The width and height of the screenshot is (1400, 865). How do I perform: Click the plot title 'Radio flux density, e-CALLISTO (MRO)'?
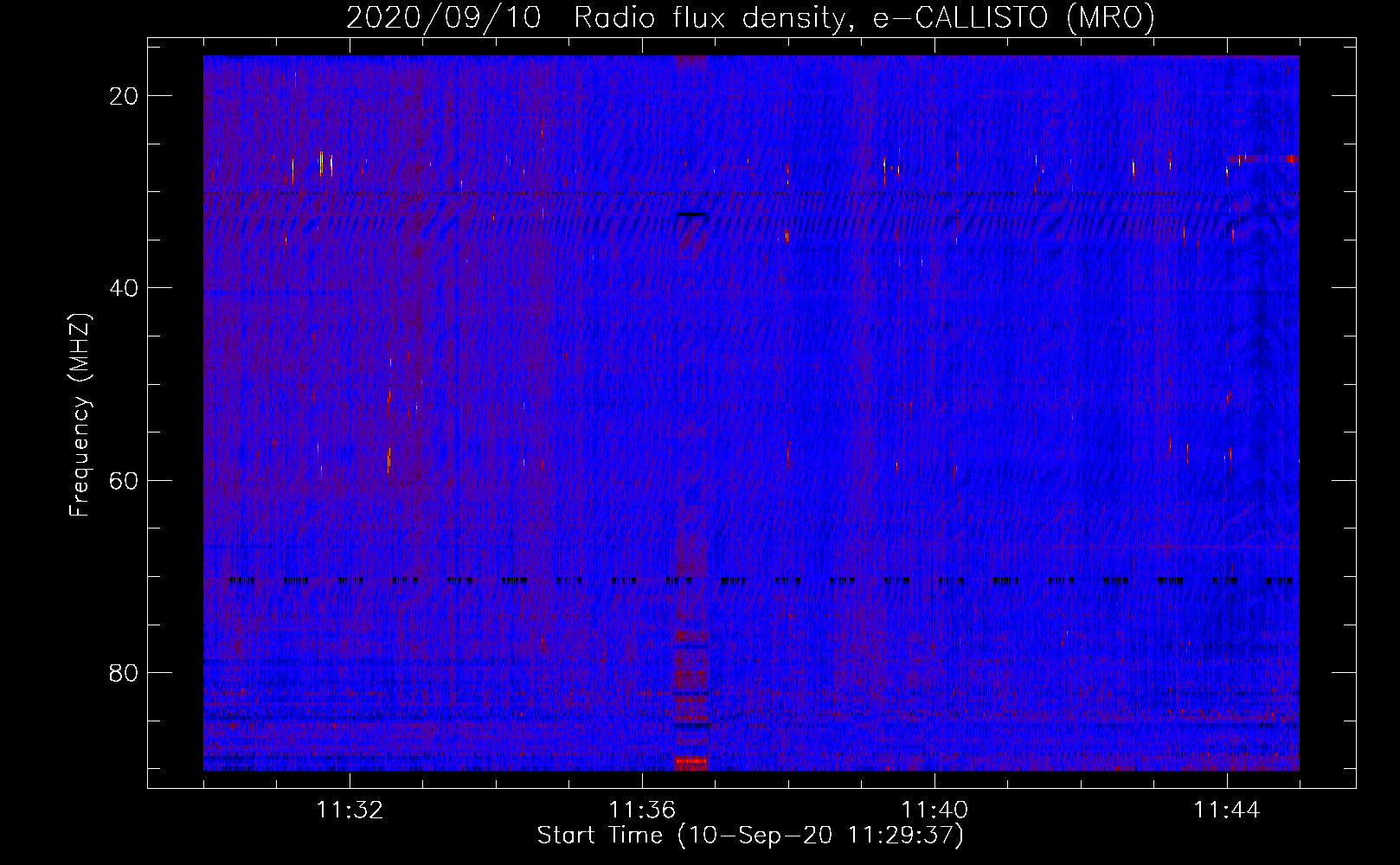click(864, 17)
